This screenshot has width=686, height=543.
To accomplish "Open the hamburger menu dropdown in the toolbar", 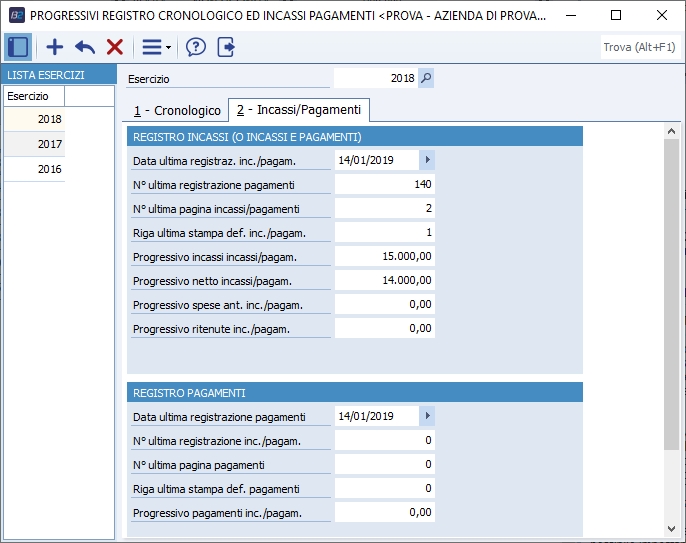I will click(x=155, y=47).
